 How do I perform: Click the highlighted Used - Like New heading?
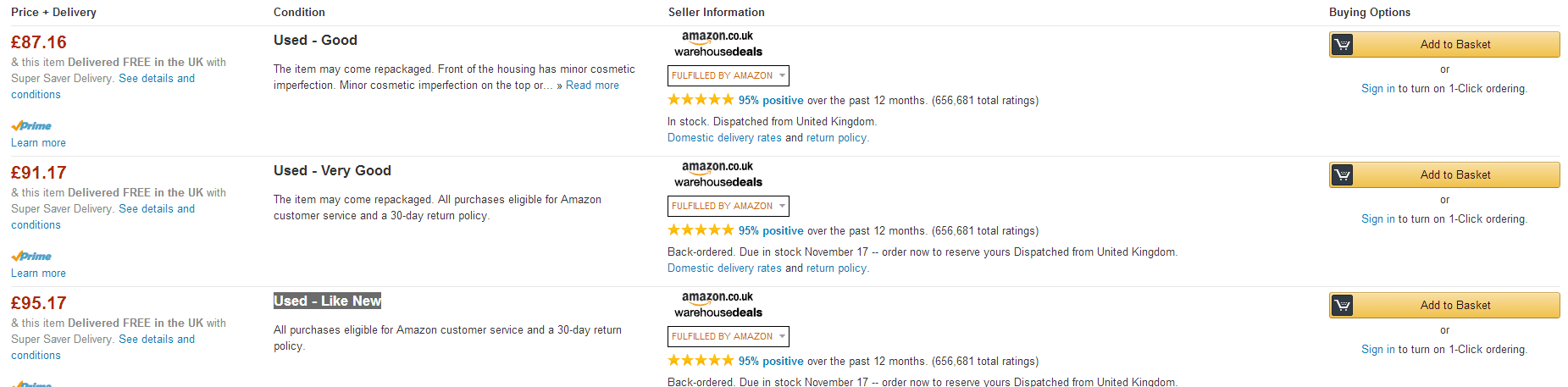(x=327, y=301)
